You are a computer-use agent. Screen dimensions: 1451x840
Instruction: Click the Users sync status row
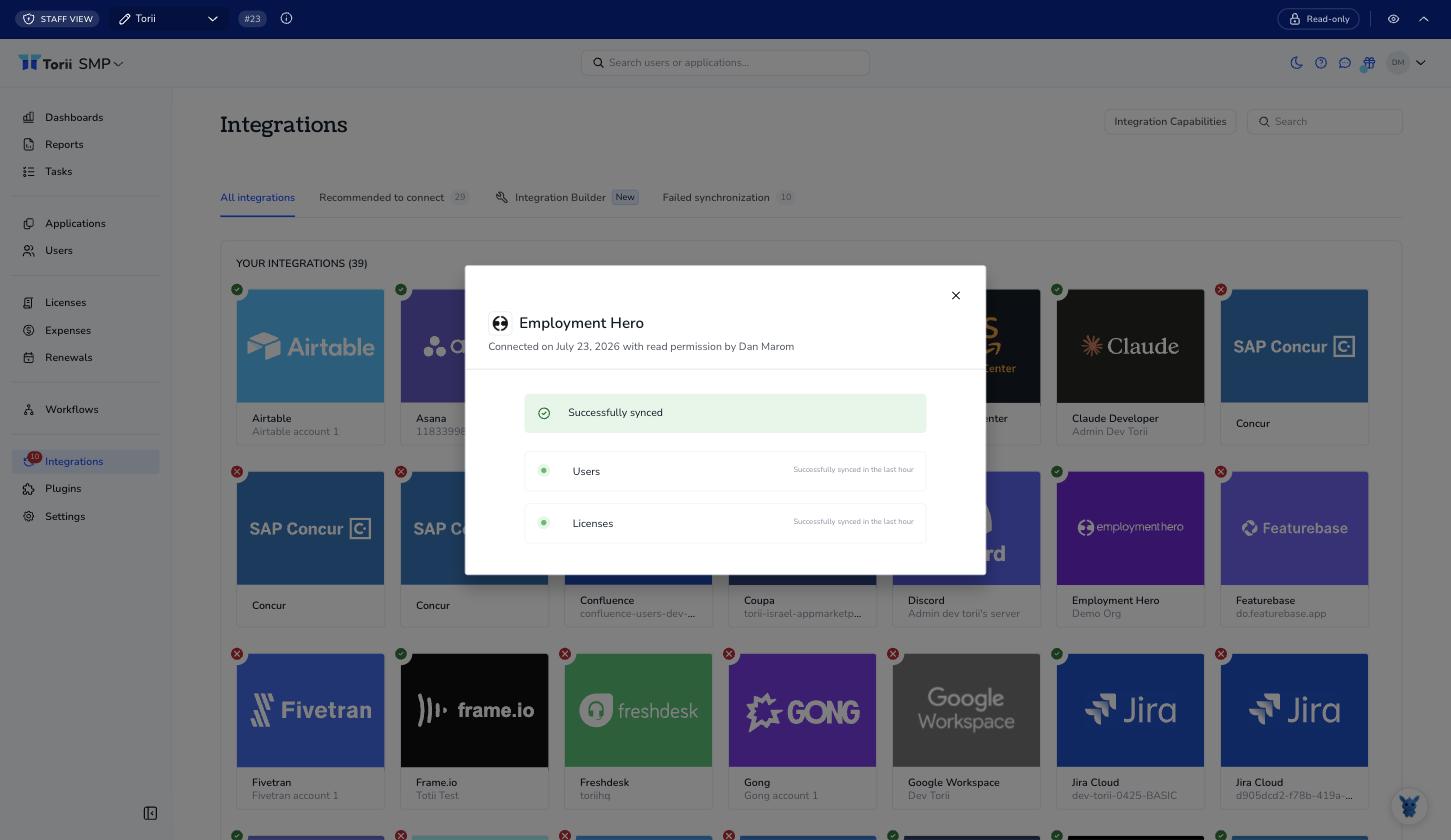(725, 471)
